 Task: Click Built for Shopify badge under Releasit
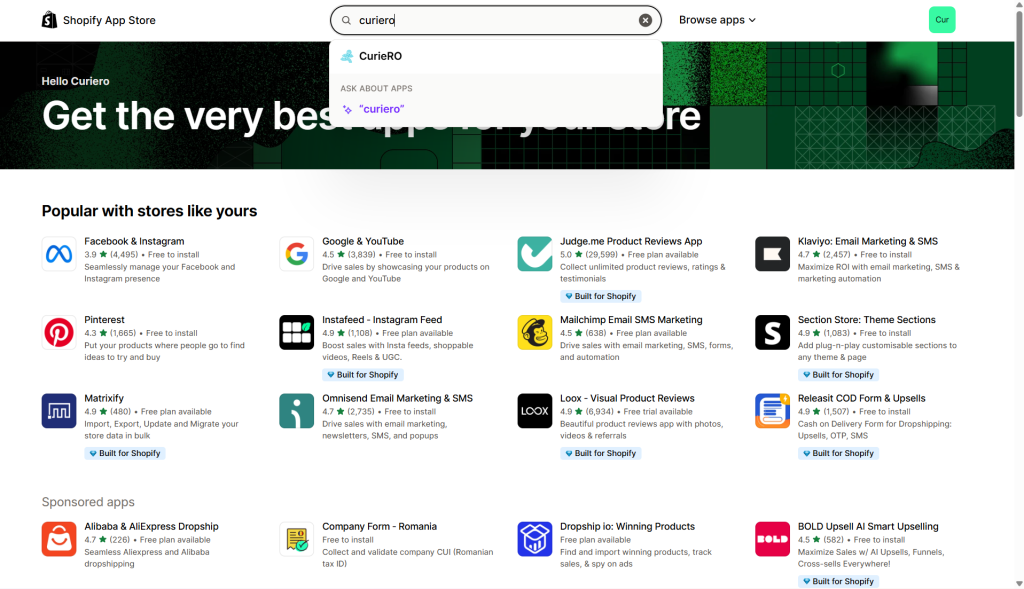838,453
